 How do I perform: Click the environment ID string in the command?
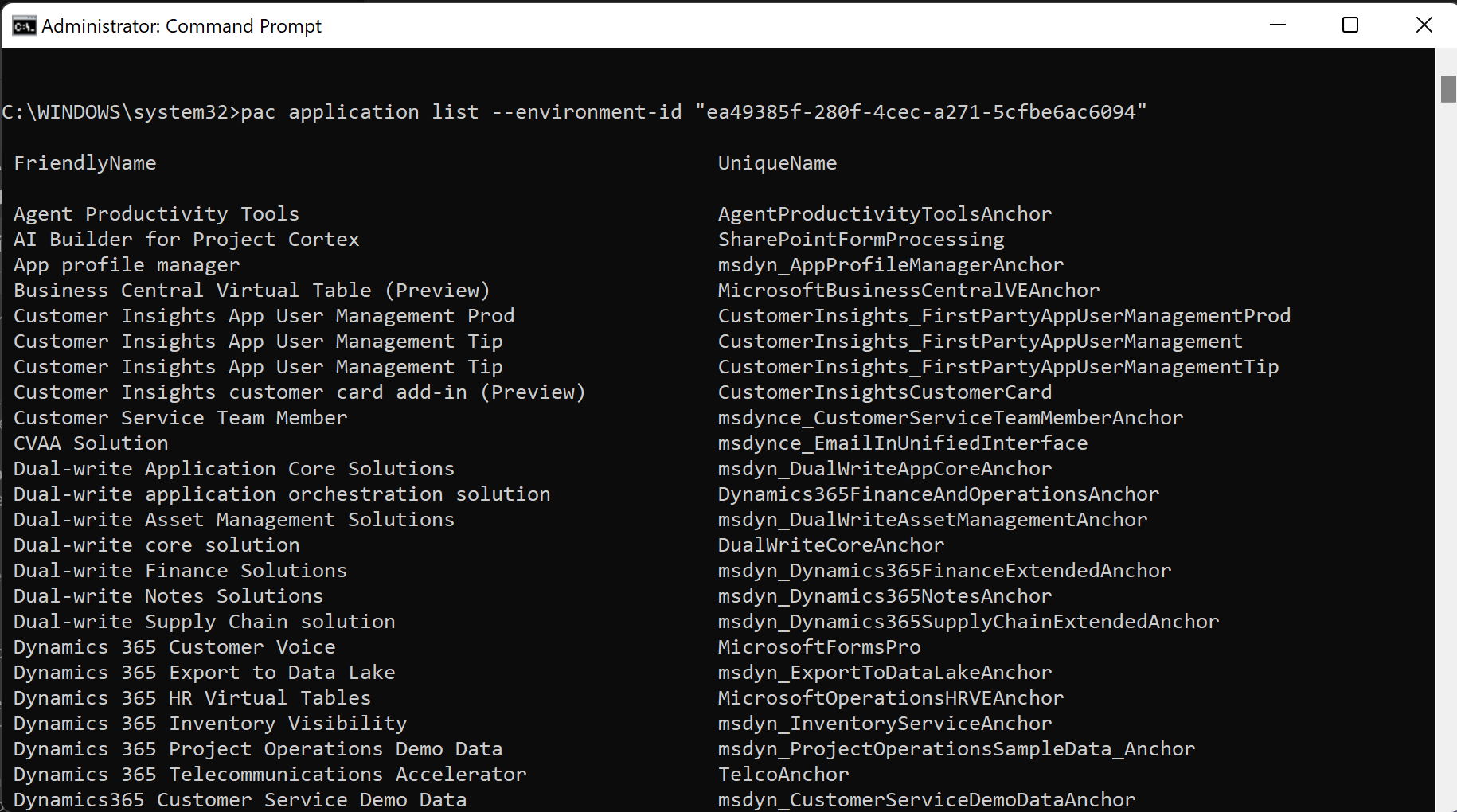click(920, 112)
